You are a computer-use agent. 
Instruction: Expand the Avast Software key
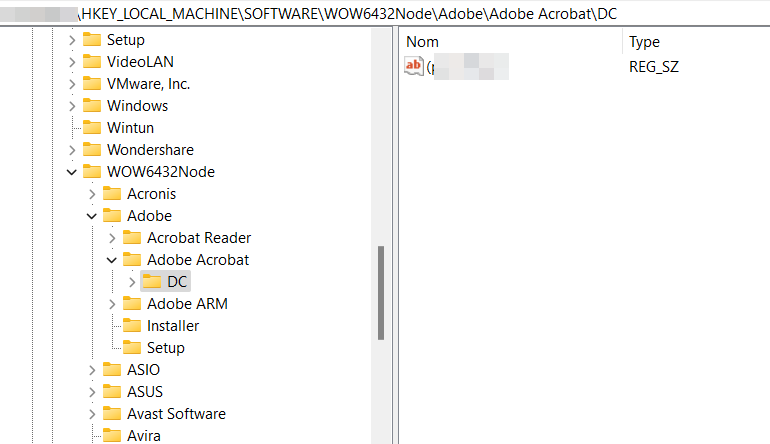92,414
